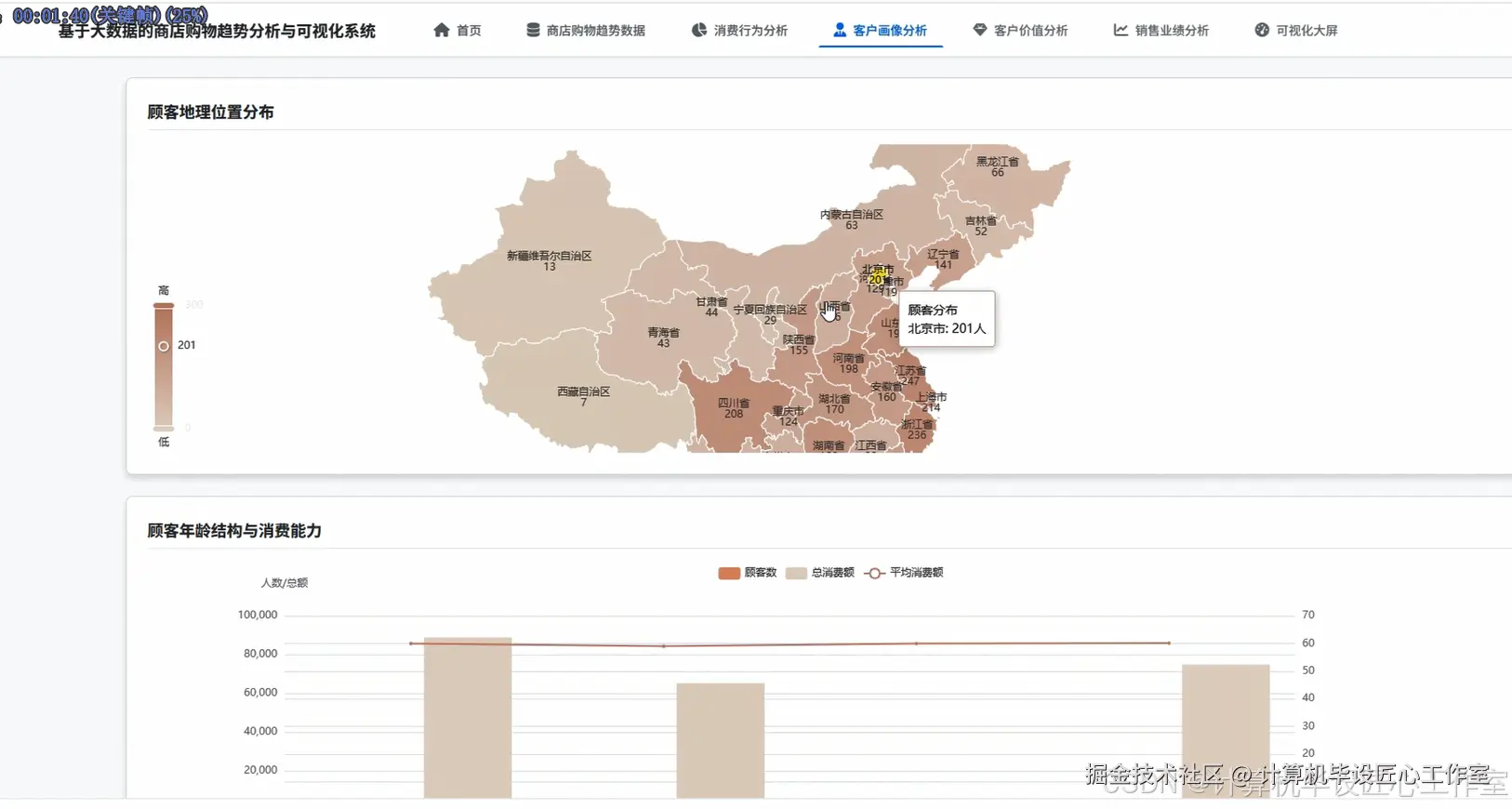
Task: Open 商店购物趋势数据 via its database icon
Action: pos(533,30)
